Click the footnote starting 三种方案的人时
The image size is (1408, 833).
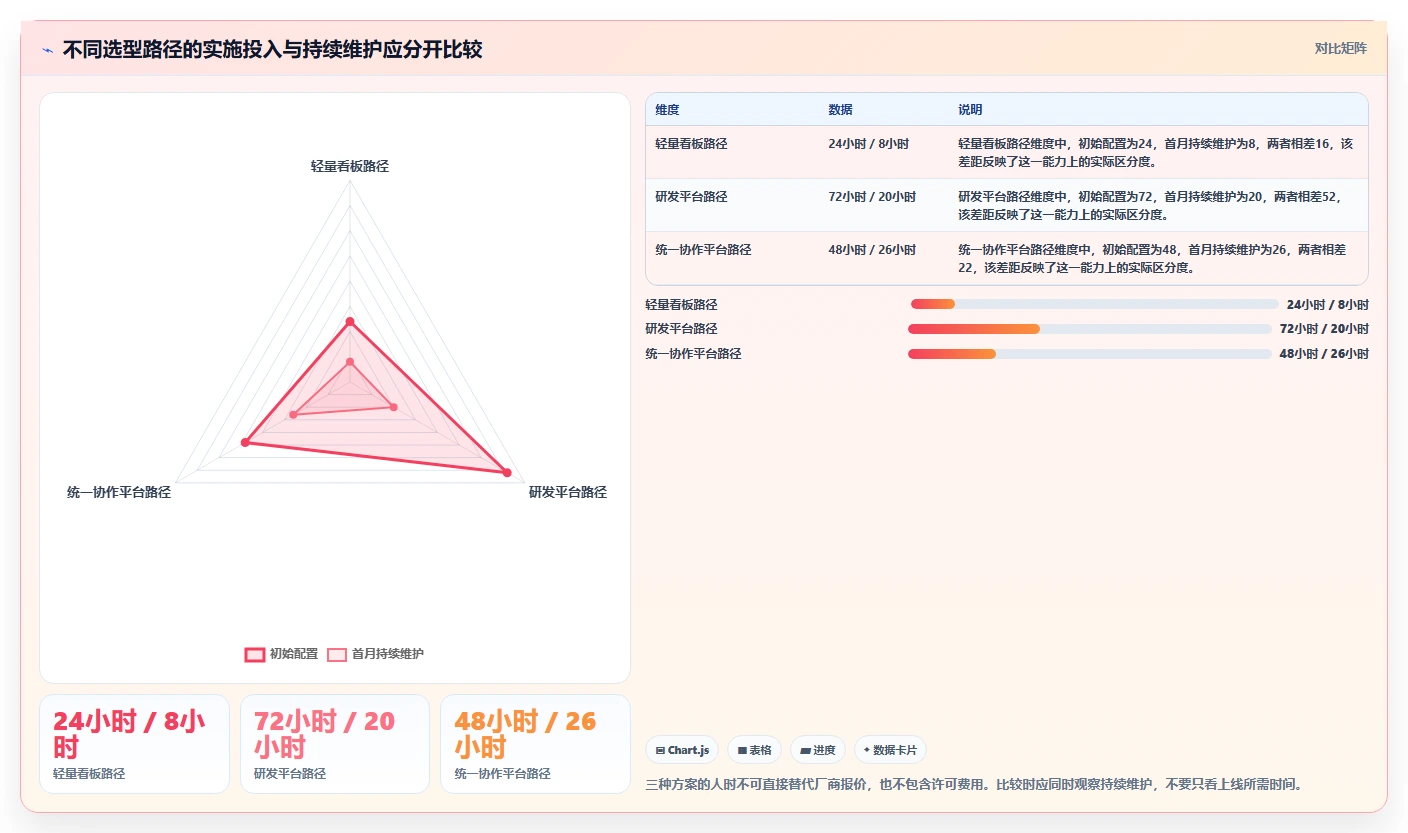click(x=975, y=784)
